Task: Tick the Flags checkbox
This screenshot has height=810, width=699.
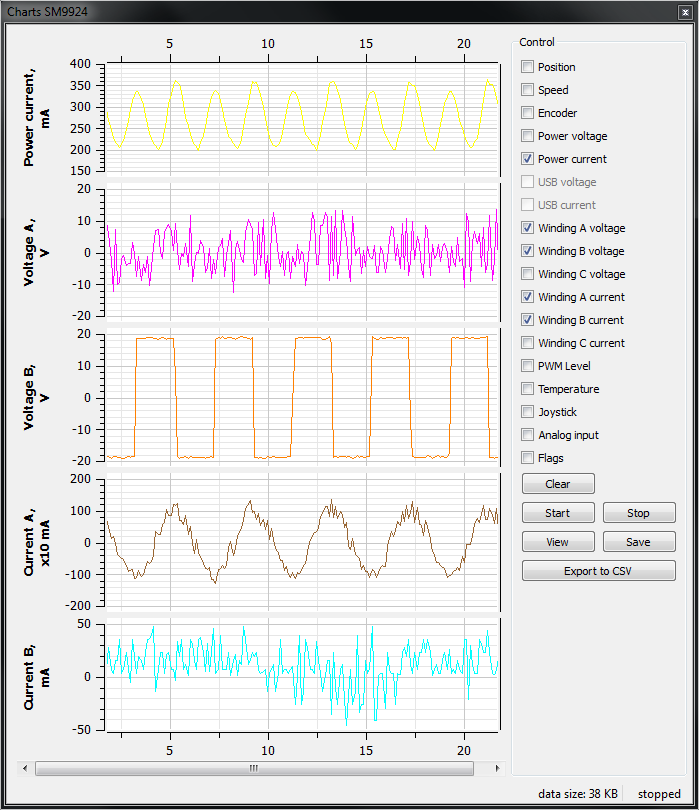Action: 527,458
